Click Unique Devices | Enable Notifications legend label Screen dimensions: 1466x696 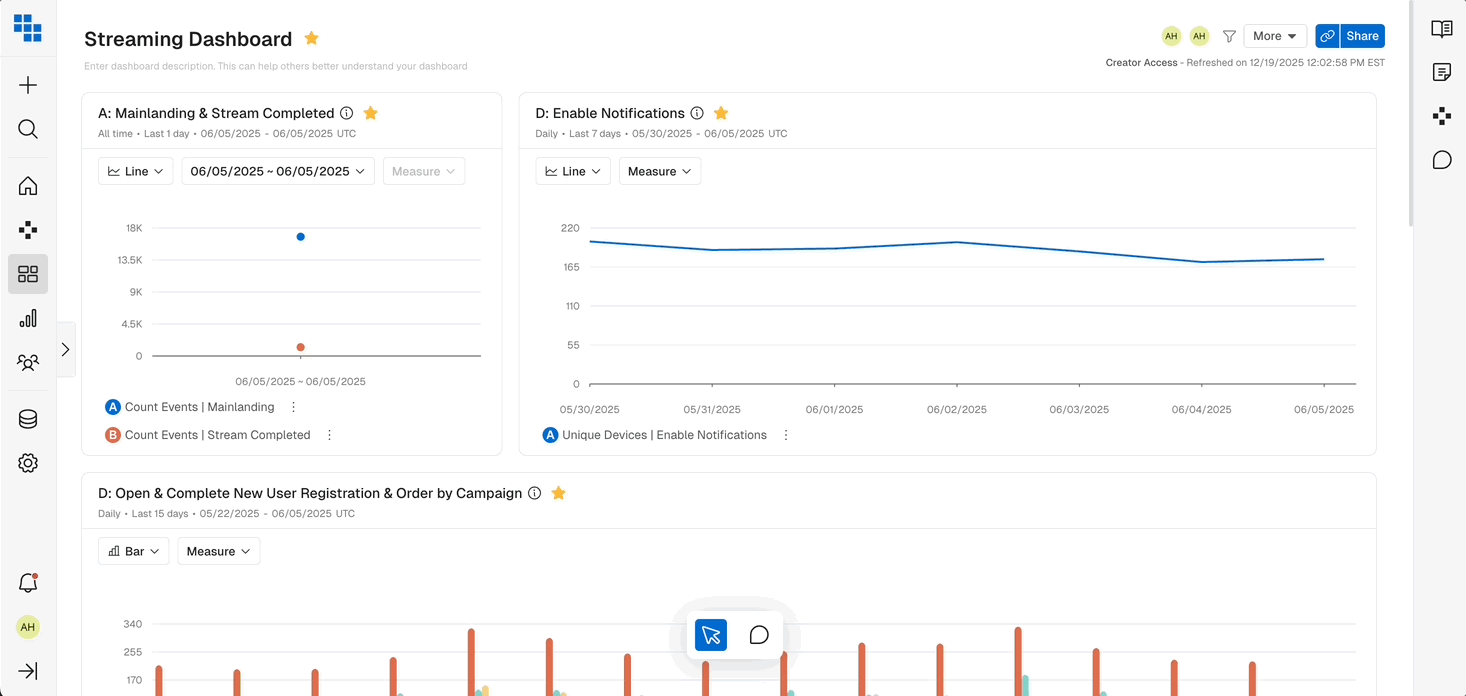coord(664,435)
